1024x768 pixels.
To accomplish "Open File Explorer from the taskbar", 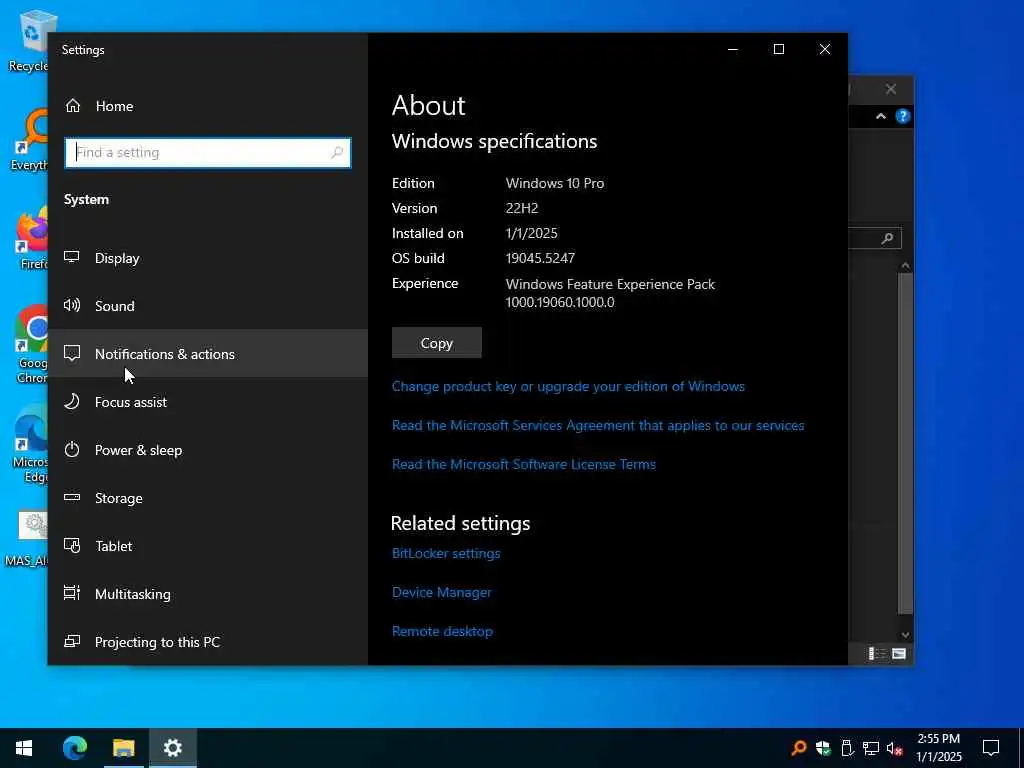I will (123, 748).
